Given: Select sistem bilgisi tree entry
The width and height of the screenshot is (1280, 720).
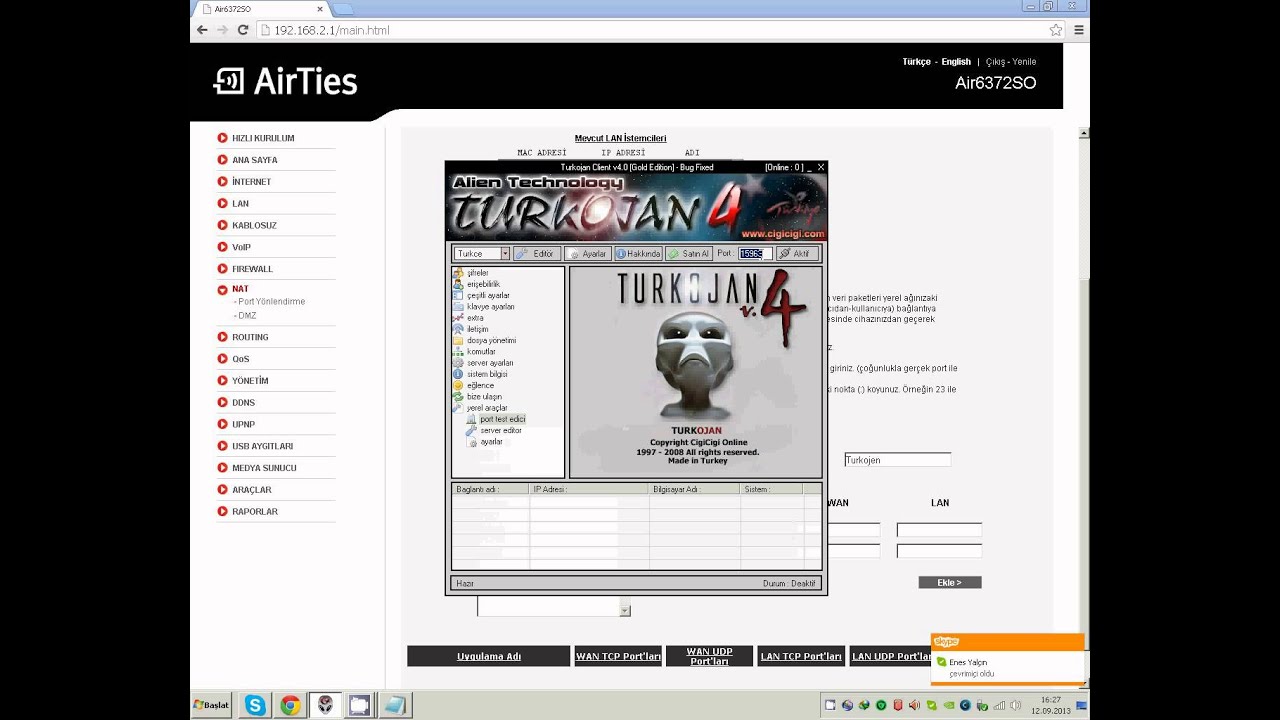Looking at the screenshot, I should pos(487,374).
